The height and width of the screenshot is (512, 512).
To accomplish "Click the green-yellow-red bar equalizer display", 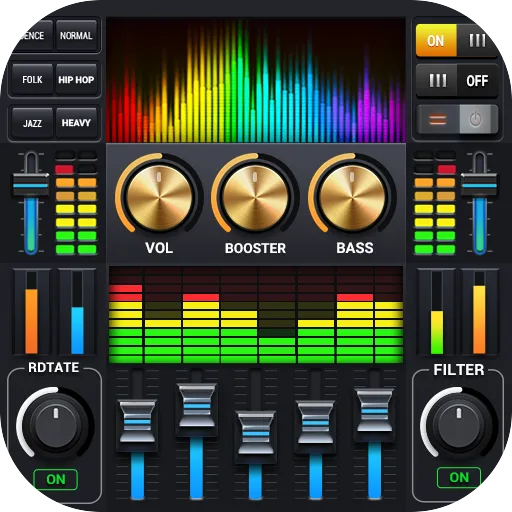I will tap(256, 315).
